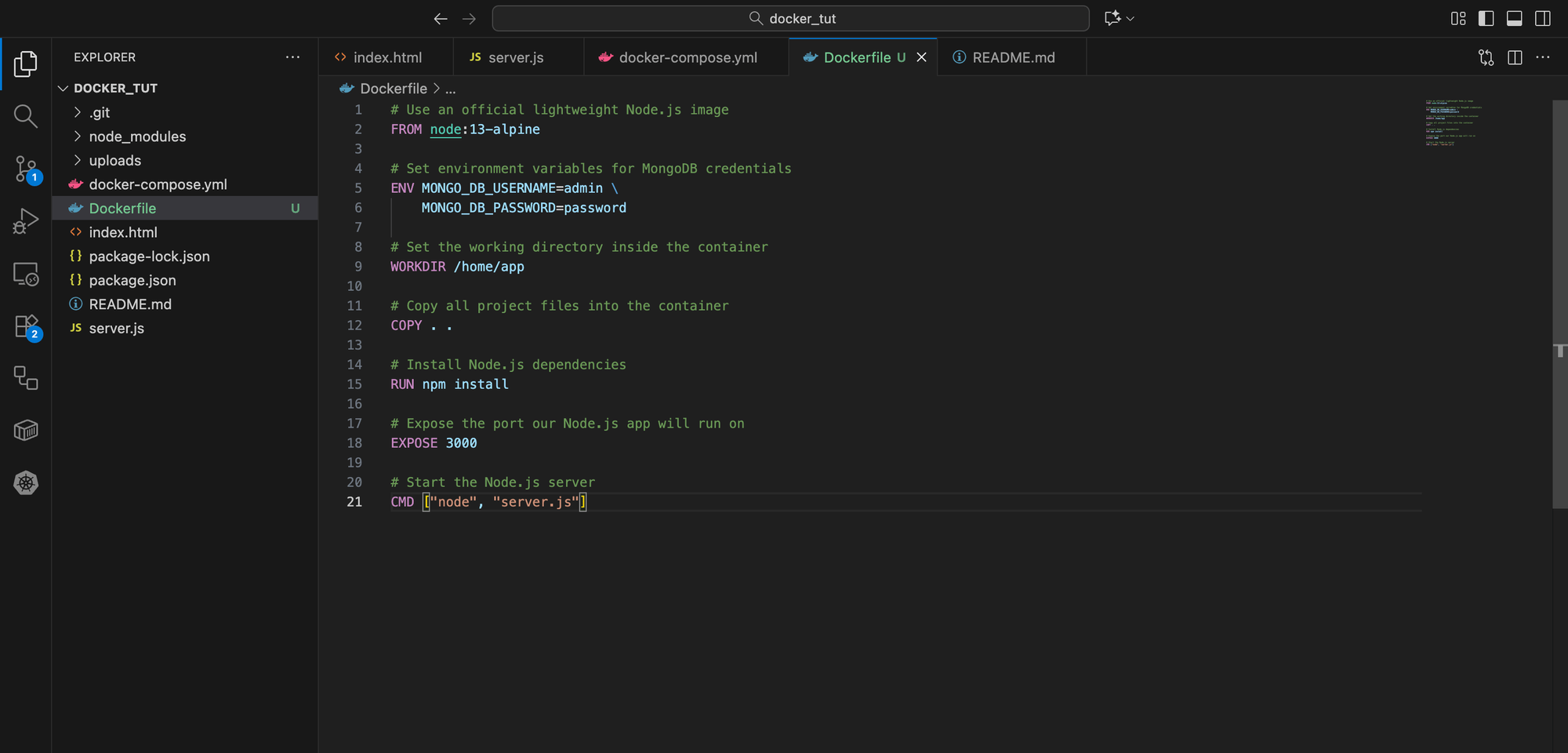Open Run and Debug view

coord(25,221)
